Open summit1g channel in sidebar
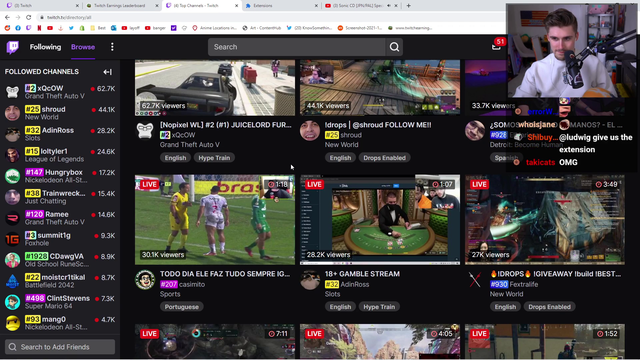Viewport: 640px width, 360px height. click(60, 239)
